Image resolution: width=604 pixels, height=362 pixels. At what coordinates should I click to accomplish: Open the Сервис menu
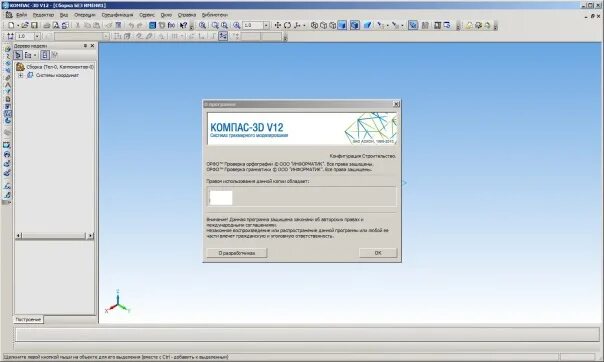(147, 15)
